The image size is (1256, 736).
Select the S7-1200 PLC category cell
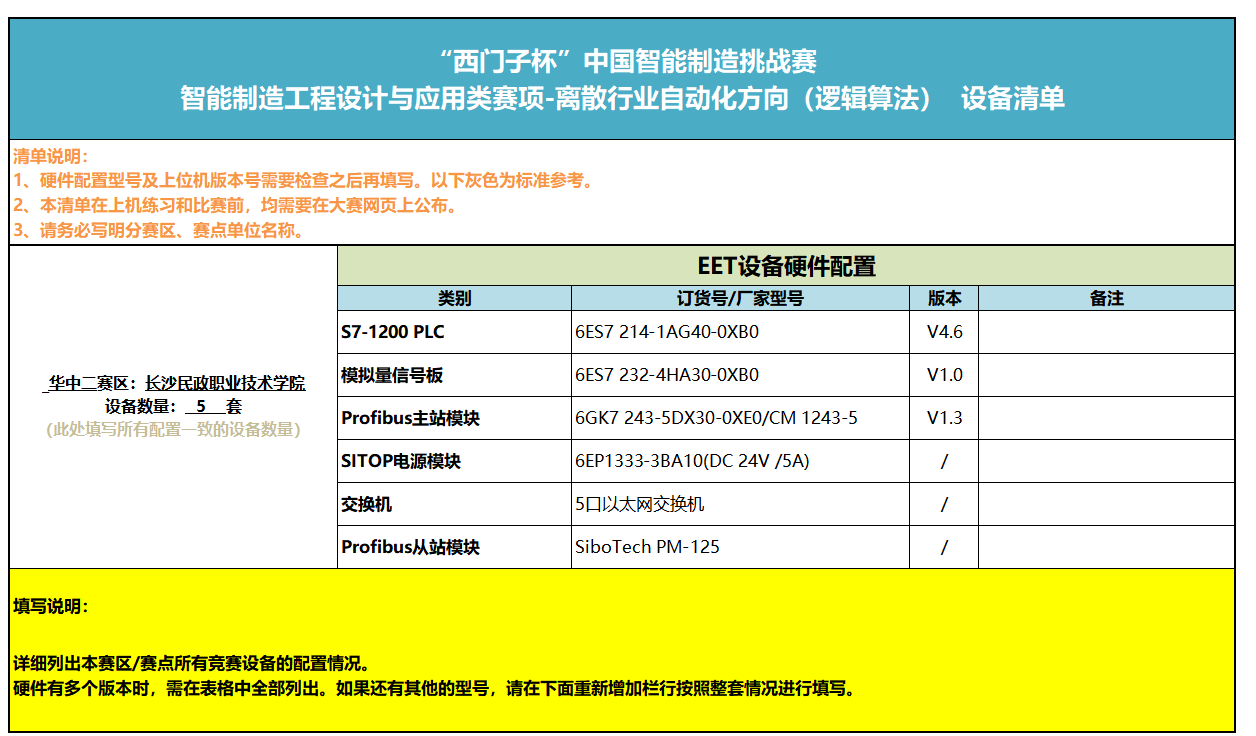tap(454, 332)
